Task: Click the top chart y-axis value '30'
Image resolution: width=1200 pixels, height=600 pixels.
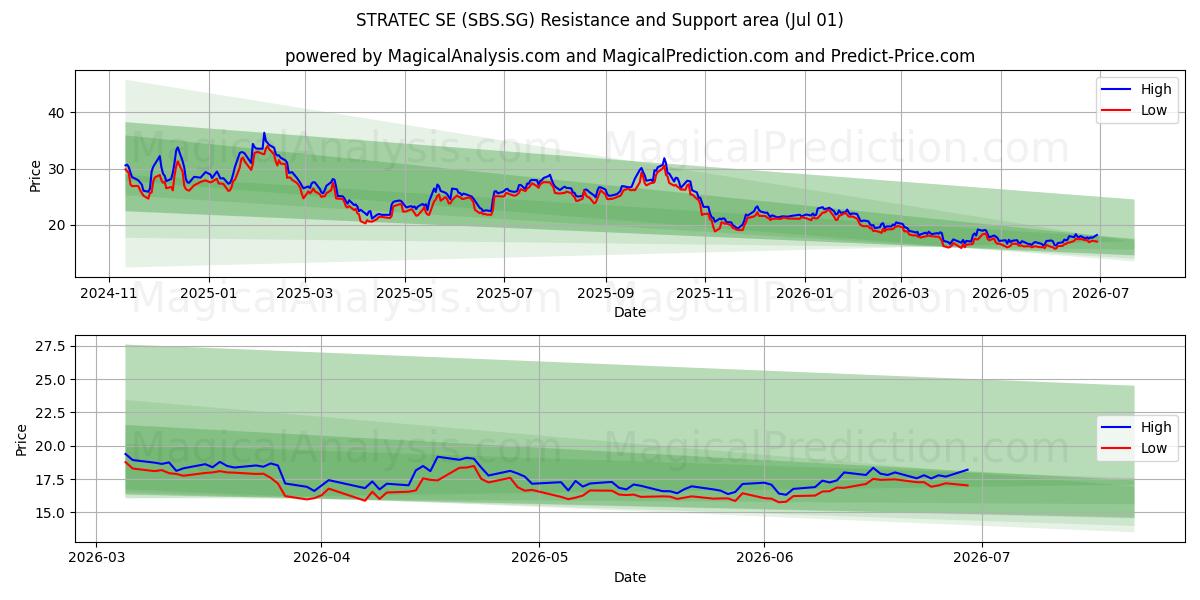Action: (x=58, y=169)
